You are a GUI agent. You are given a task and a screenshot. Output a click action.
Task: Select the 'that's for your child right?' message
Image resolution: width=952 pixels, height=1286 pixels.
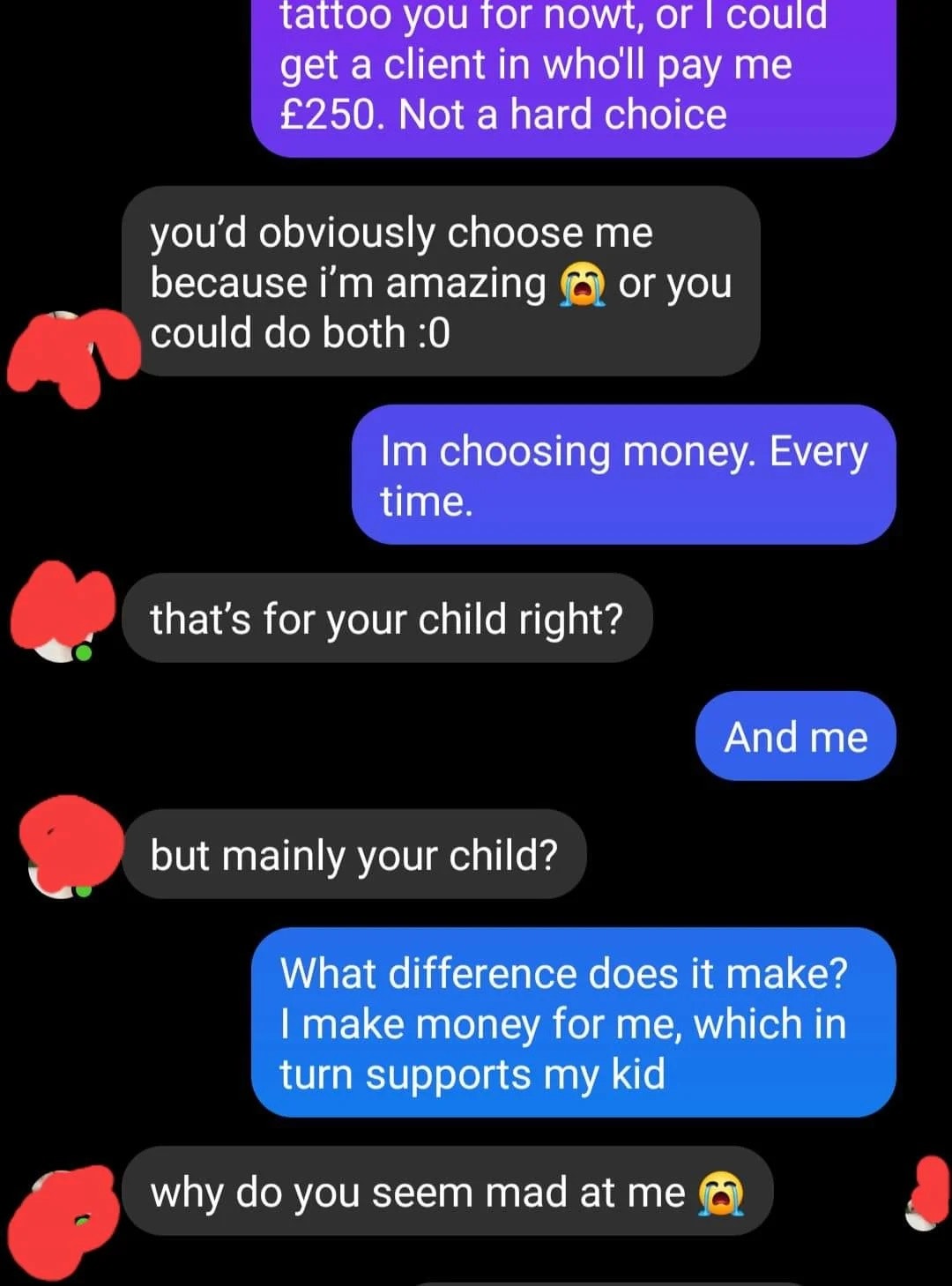pos(387,618)
